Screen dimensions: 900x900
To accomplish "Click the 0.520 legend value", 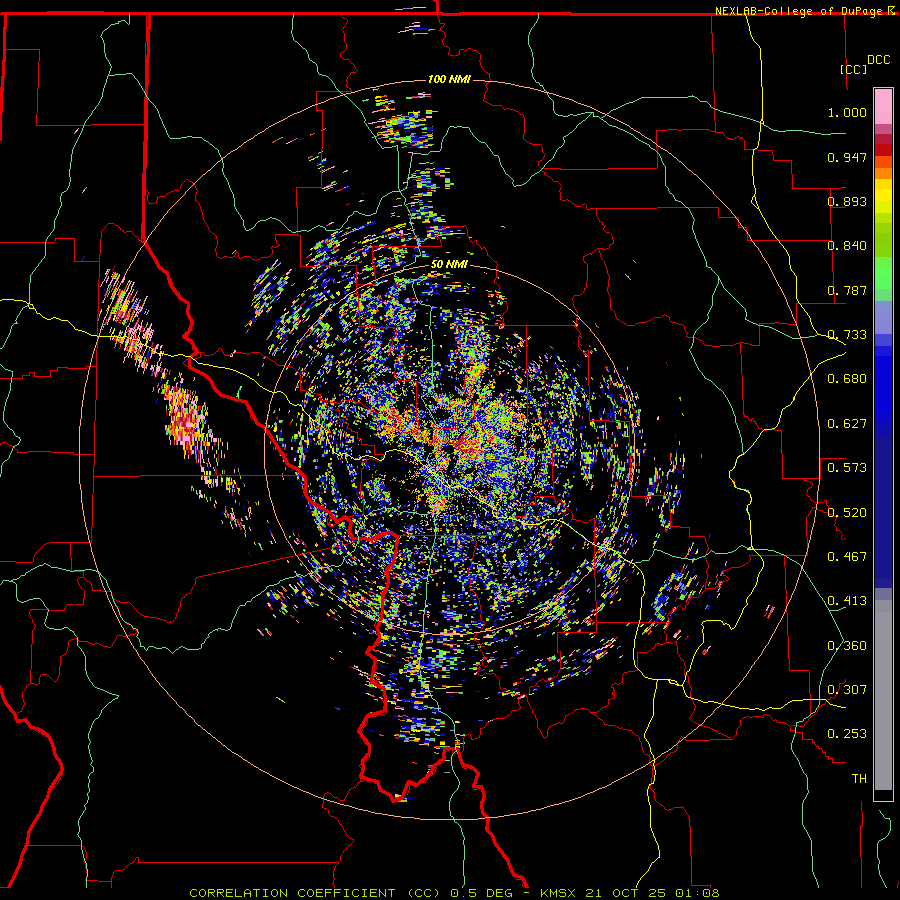I will point(847,513).
